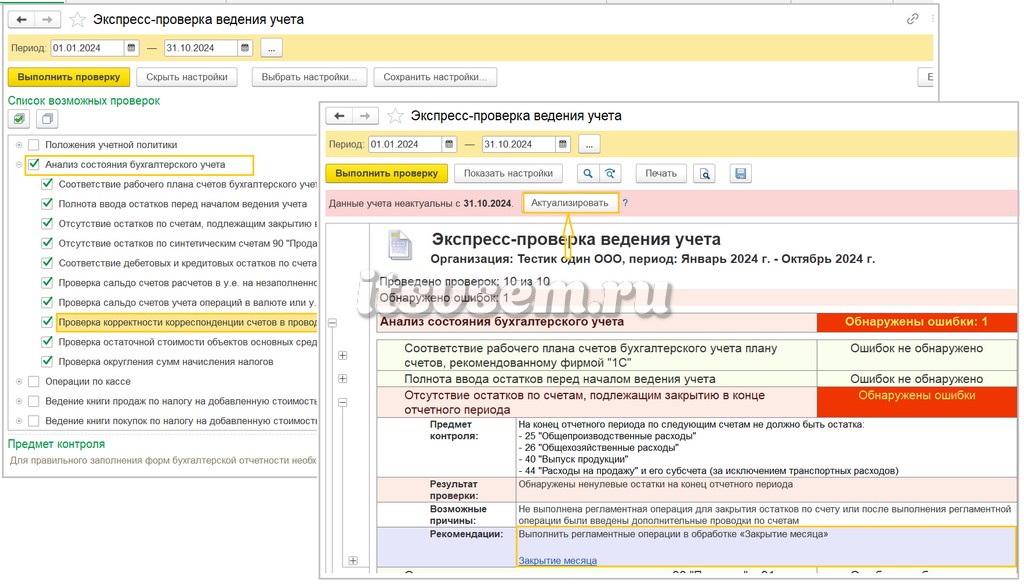Uncheck Анализ состояния бухгалтерского учета checkbox

(34, 165)
